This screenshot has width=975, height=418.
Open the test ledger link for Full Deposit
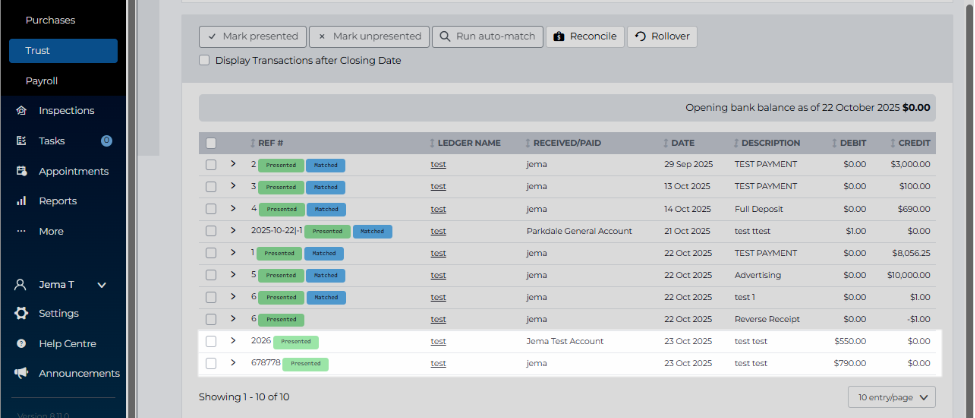pyautogui.click(x=438, y=208)
